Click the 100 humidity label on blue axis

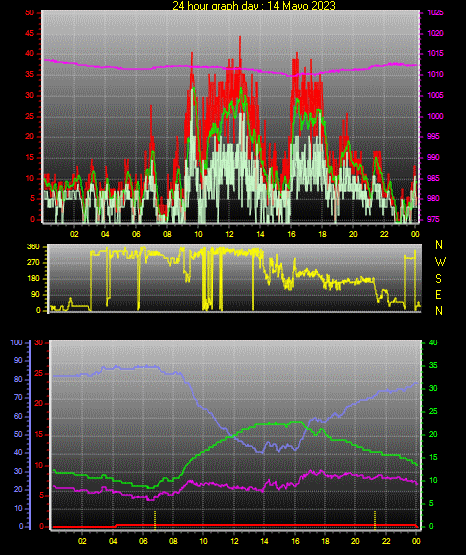16,342
